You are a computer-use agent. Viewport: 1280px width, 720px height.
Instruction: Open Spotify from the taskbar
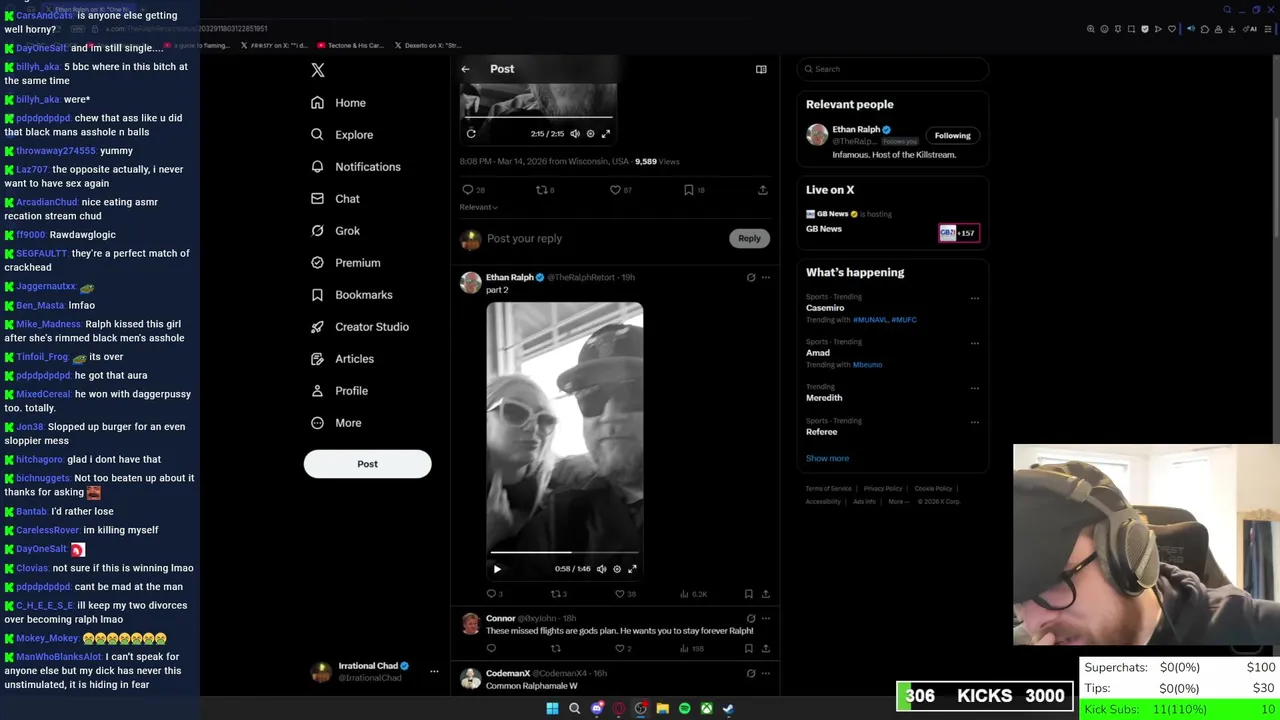684,709
